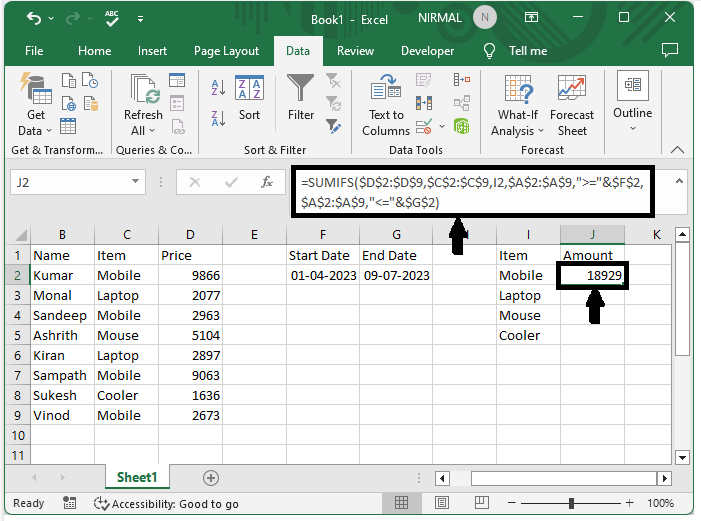
Task: Open the File menu
Action: coord(34,51)
